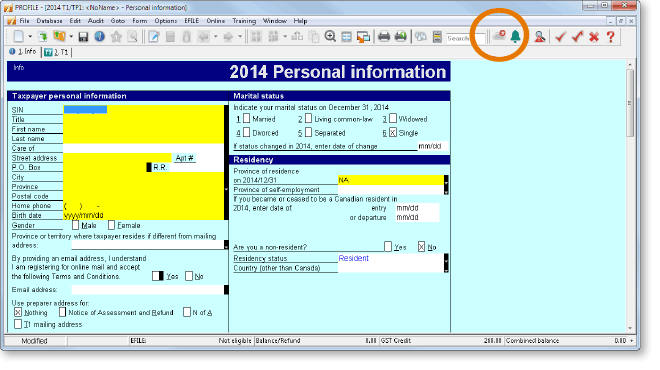Click the red question mark help icon

(x=611, y=37)
